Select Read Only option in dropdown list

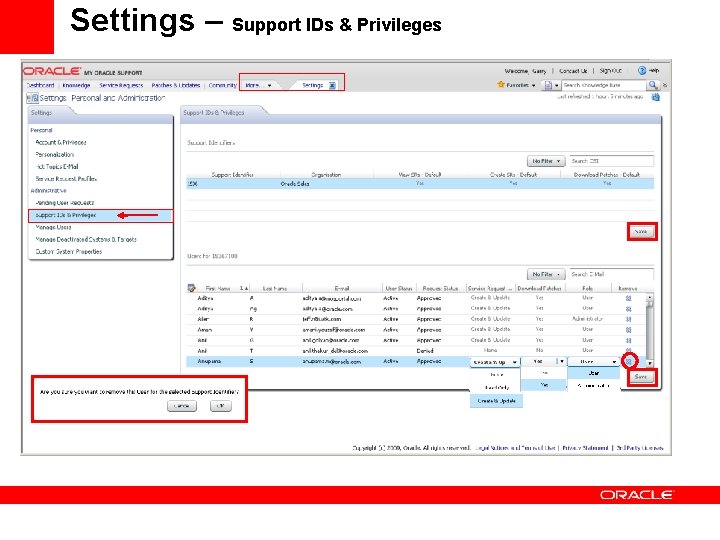pyautogui.click(x=496, y=388)
